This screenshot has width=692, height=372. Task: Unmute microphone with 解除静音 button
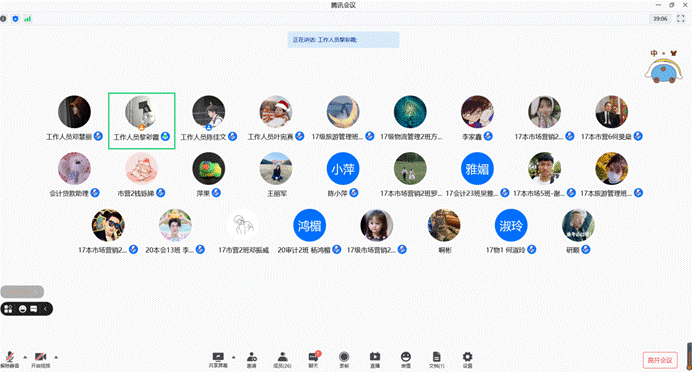tap(10, 359)
